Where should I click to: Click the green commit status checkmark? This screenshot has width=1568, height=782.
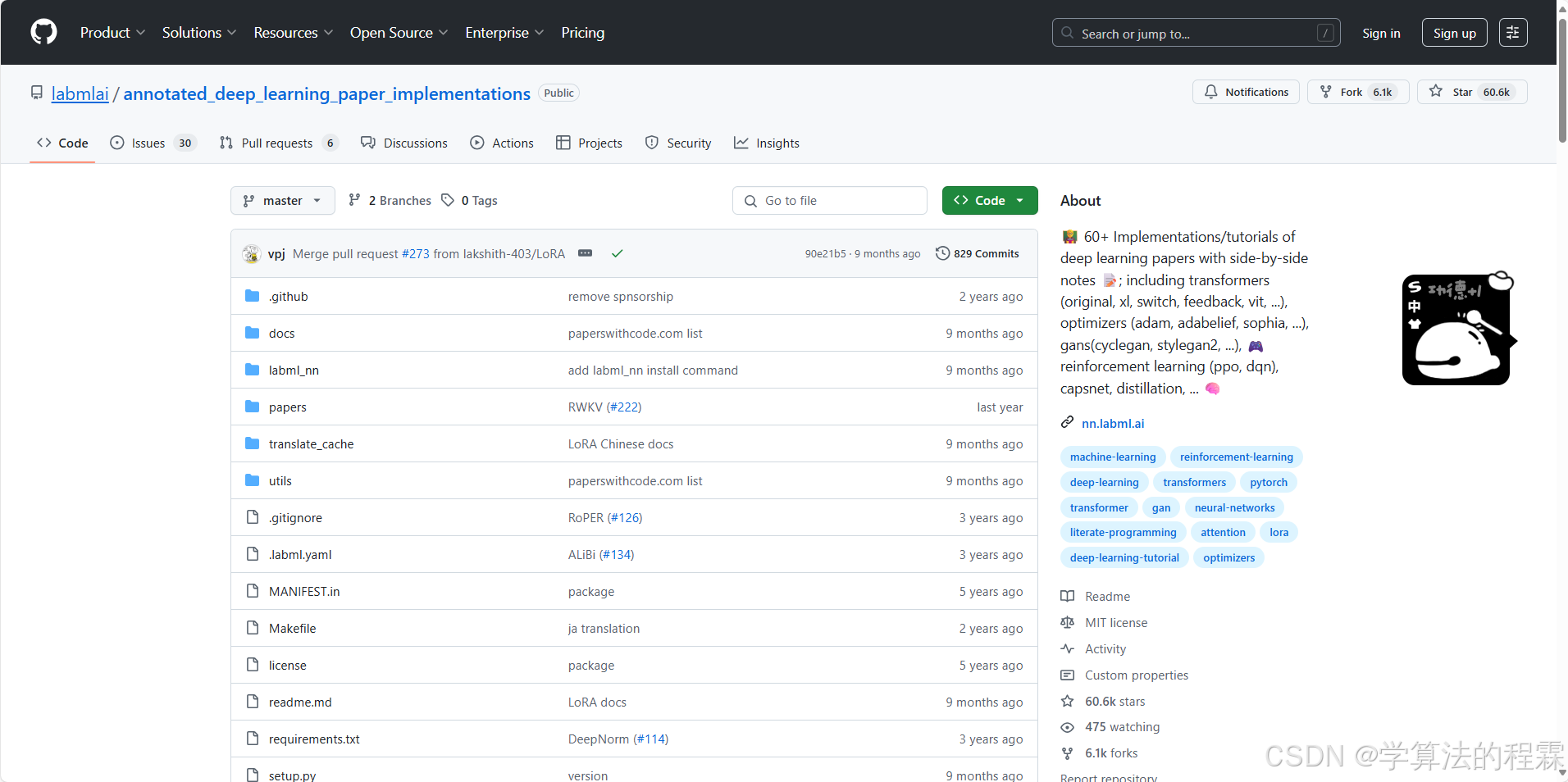[618, 254]
